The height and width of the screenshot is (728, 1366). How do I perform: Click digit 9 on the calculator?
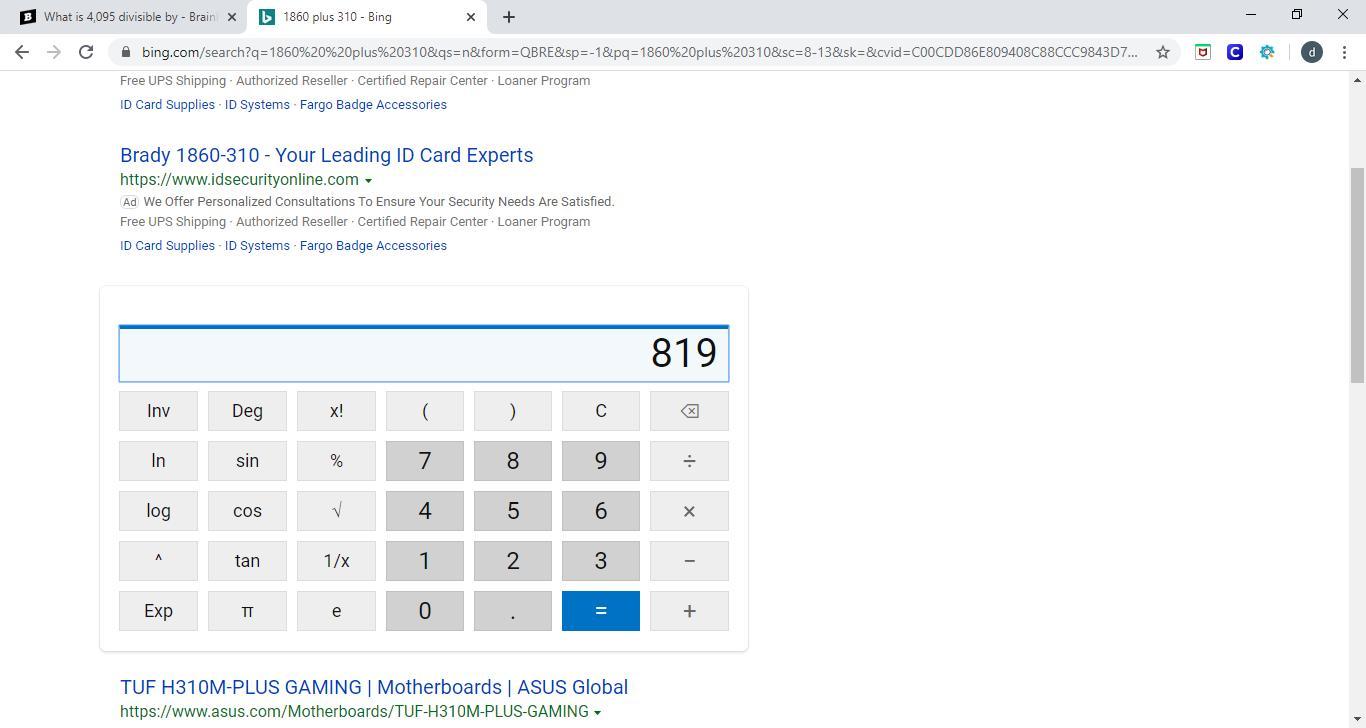point(601,461)
